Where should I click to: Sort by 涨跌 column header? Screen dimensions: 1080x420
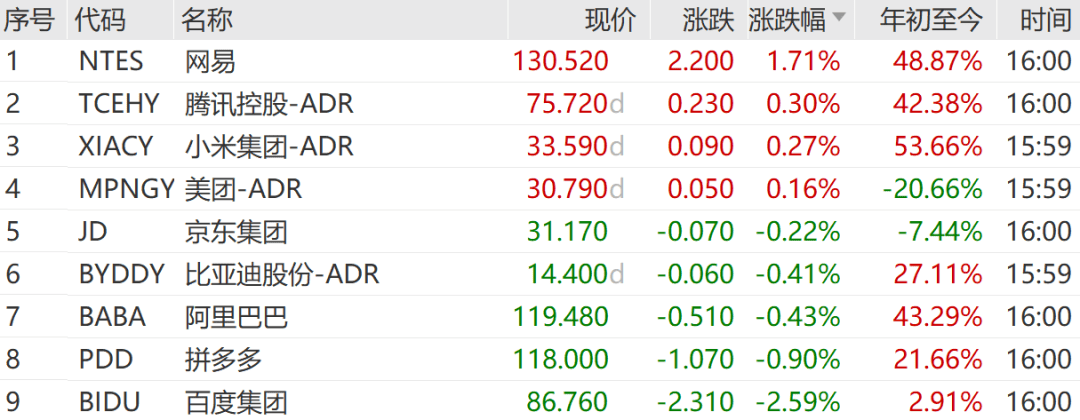(x=709, y=20)
